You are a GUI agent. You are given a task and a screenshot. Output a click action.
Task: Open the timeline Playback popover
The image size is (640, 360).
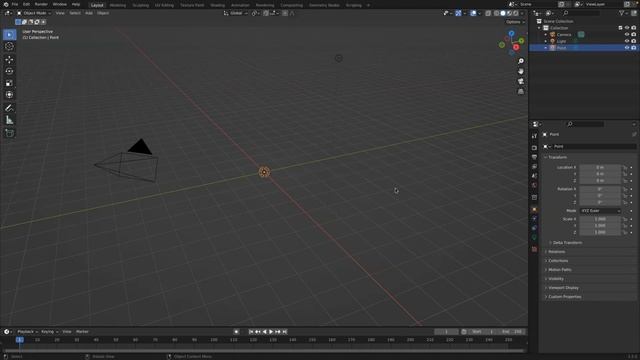pos(27,332)
